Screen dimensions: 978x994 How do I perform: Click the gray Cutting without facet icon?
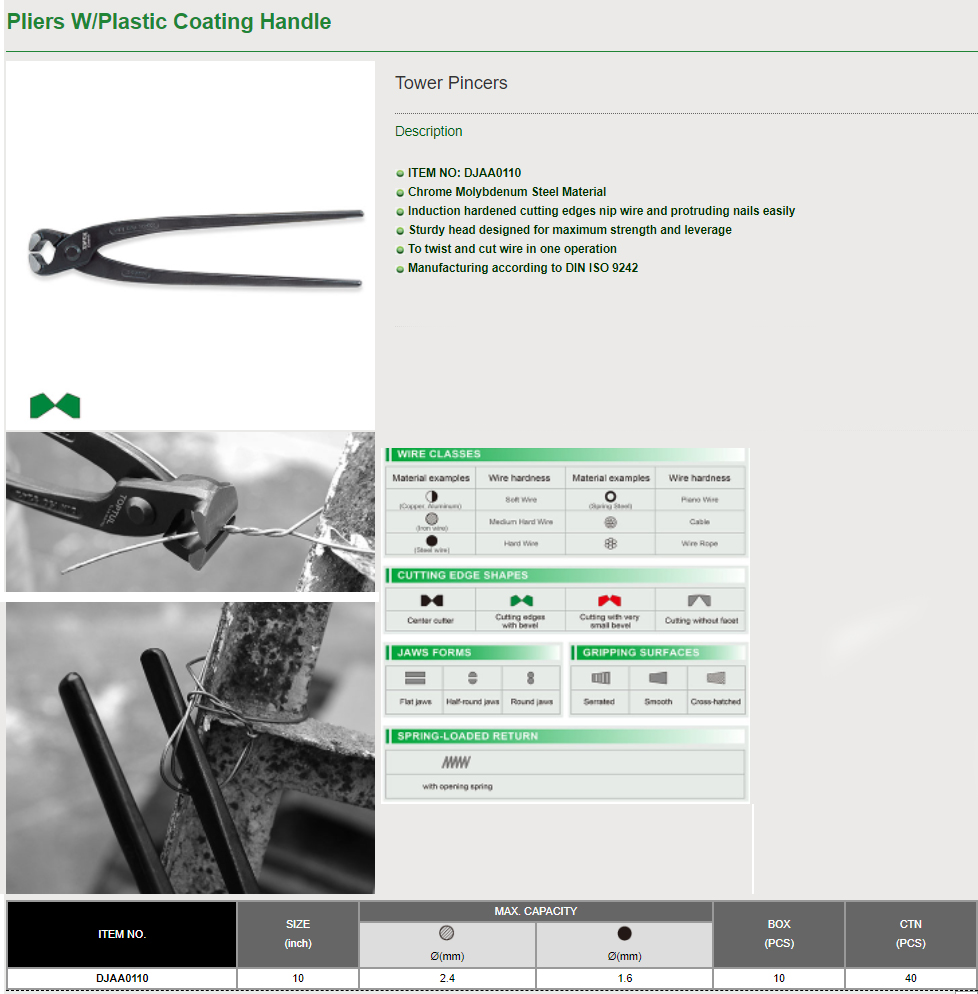point(700,601)
